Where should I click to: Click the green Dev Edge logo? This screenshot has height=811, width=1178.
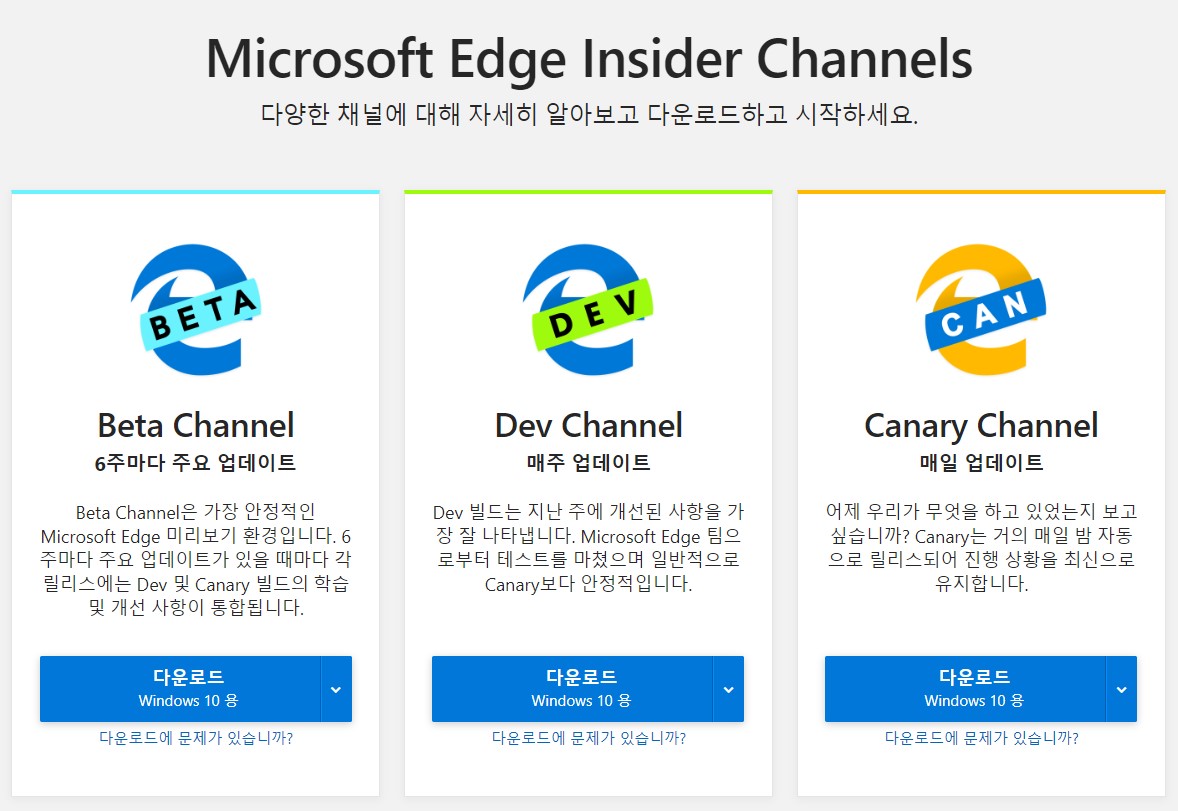coord(588,310)
